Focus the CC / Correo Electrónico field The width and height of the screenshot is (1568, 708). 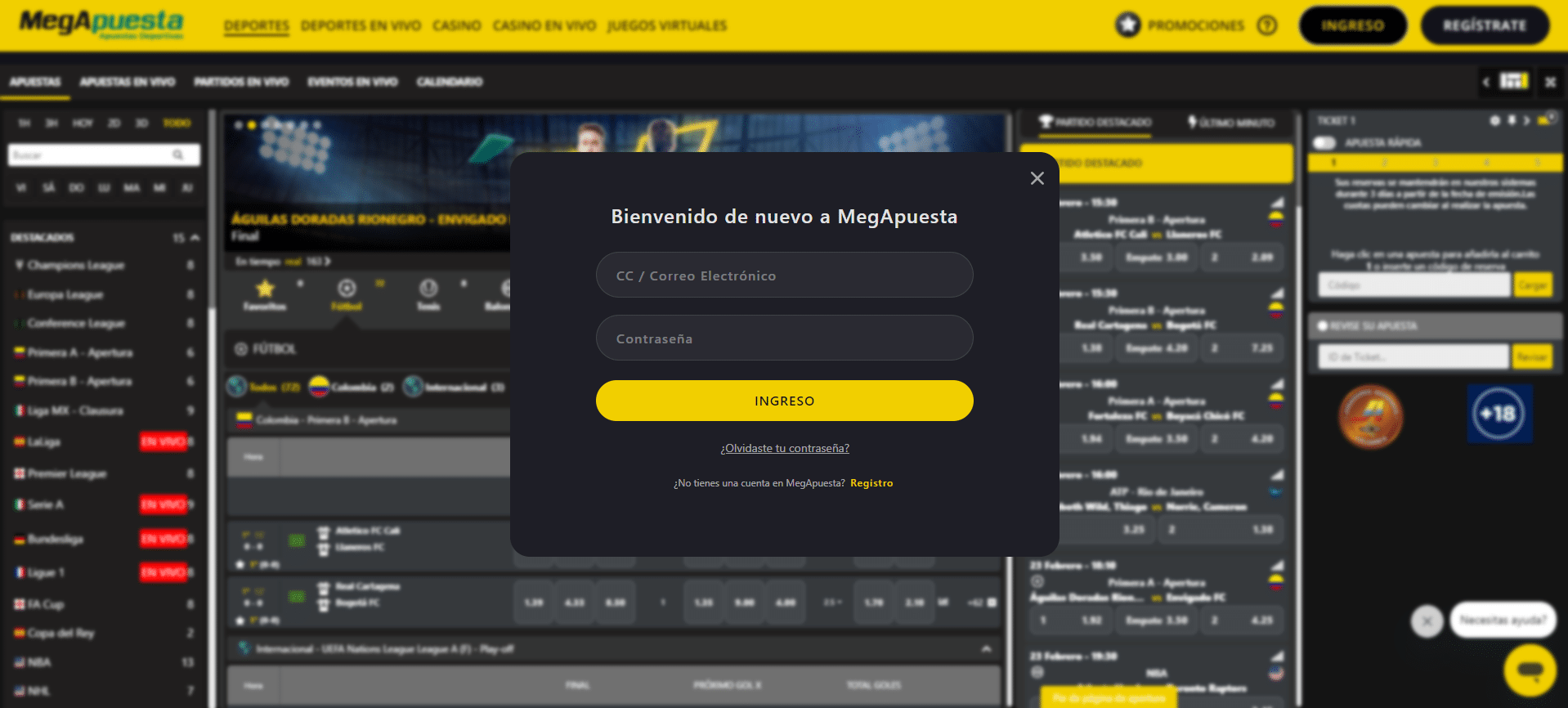pyautogui.click(x=784, y=276)
